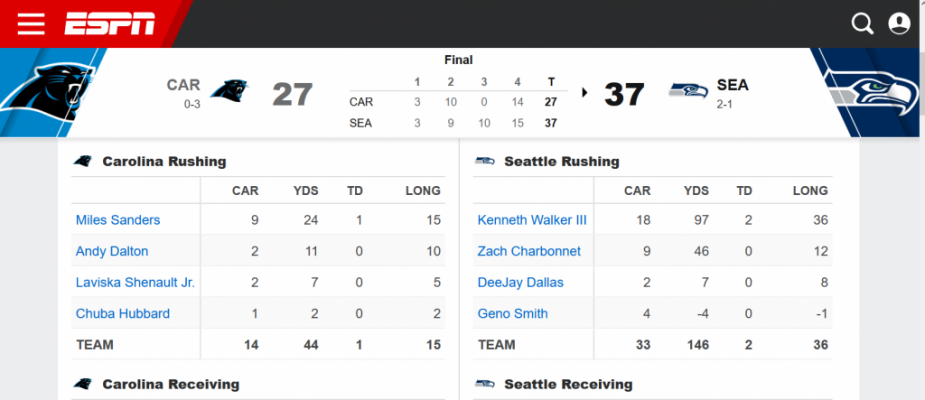Open Geno Smith player page
Image resolution: width=925 pixels, height=400 pixels.
513,313
